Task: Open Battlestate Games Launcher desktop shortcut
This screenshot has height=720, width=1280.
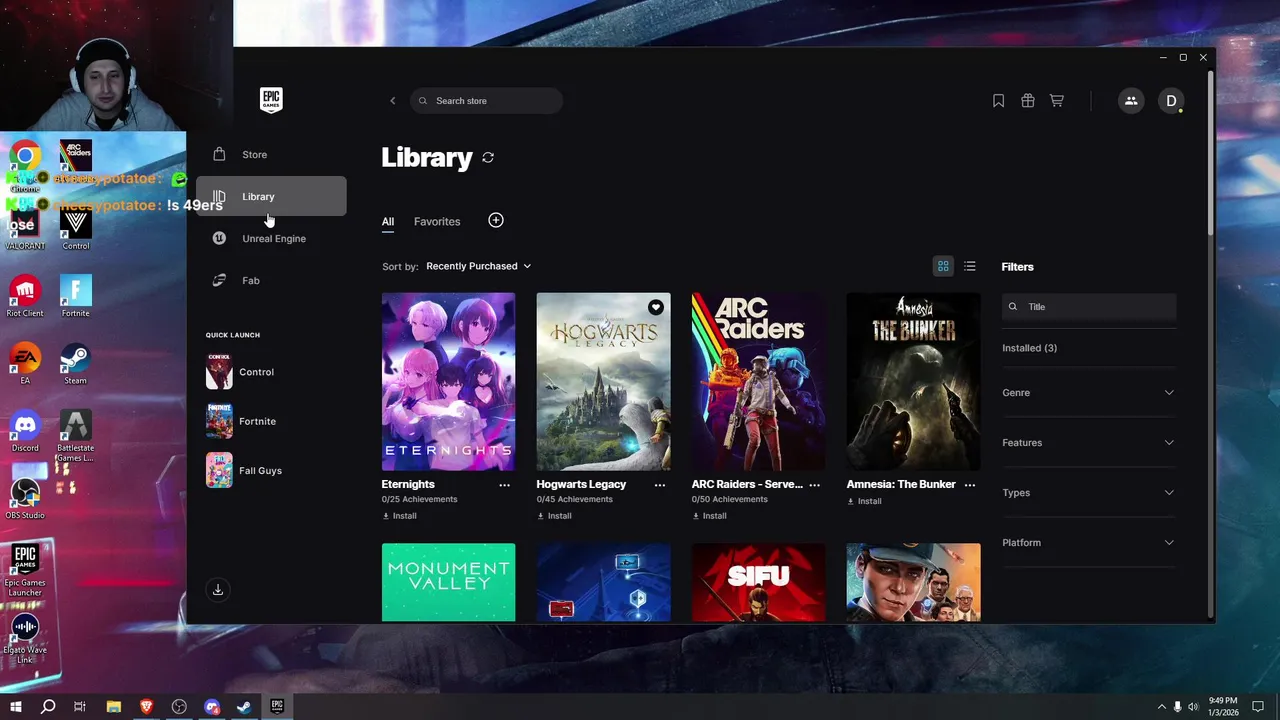Action: 75,436
